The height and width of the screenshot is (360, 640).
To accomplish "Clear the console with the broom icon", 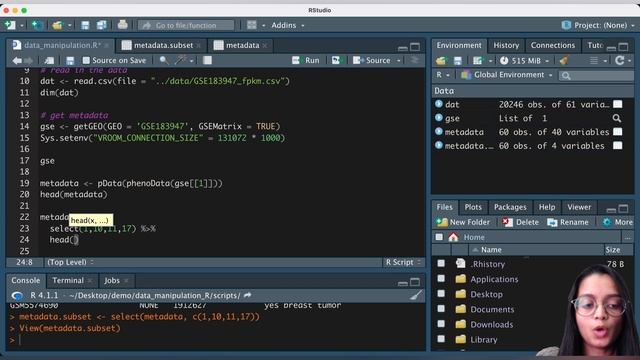I will (x=416, y=296).
